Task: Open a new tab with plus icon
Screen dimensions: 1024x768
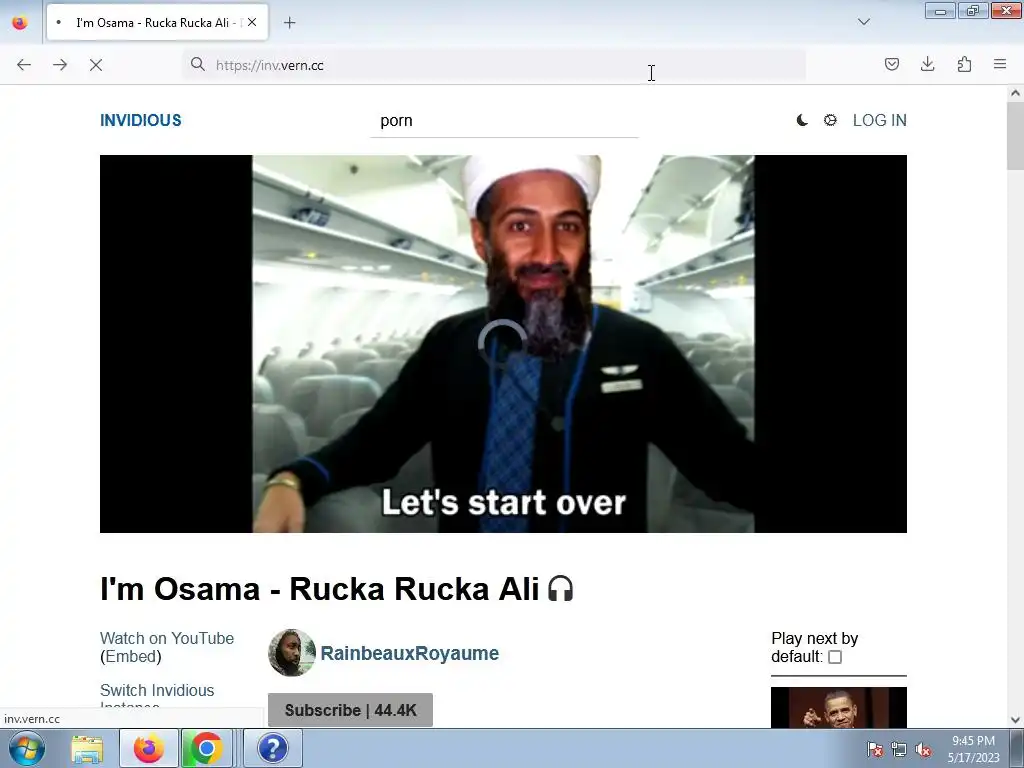Action: pyautogui.click(x=289, y=23)
